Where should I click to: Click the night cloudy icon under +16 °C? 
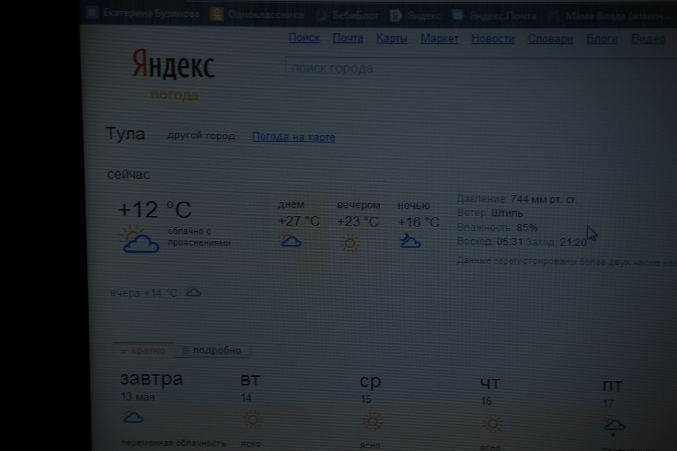[x=409, y=241]
